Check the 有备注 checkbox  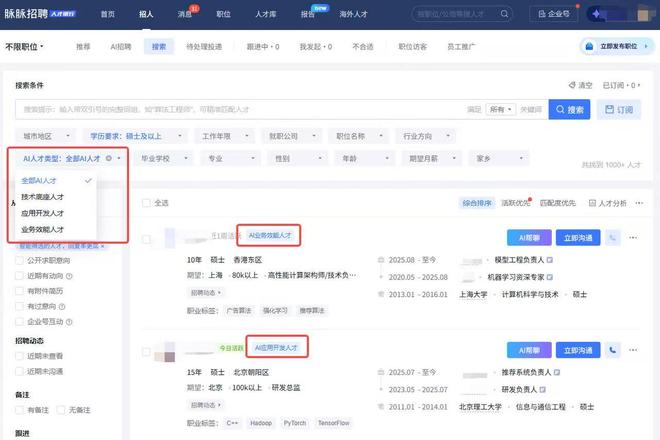19,410
